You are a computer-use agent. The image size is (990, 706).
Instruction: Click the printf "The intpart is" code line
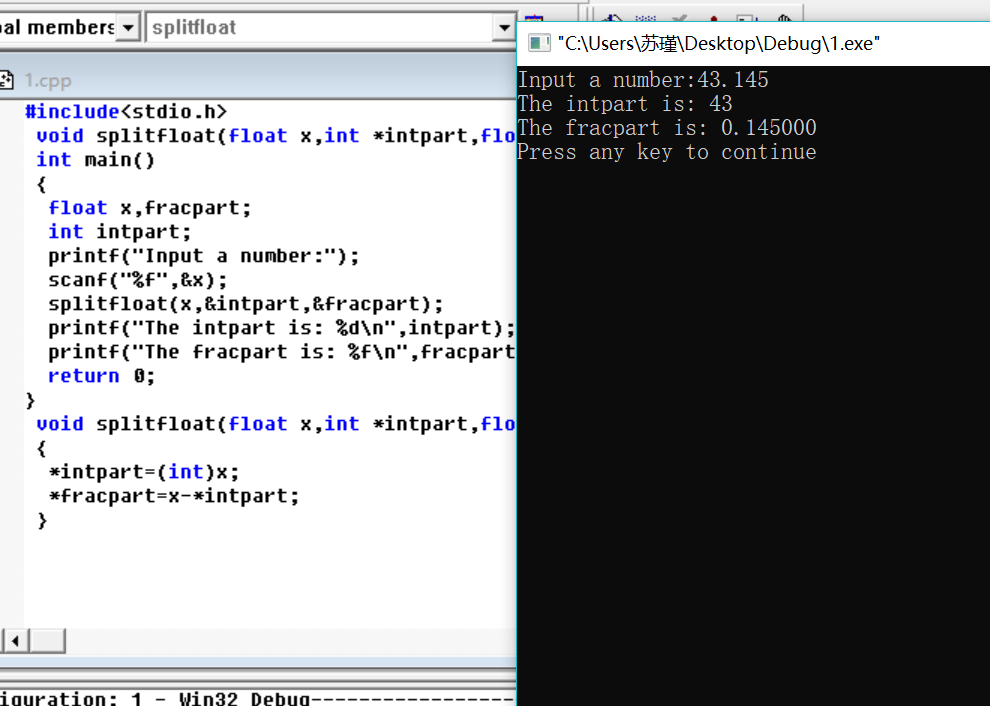click(282, 328)
